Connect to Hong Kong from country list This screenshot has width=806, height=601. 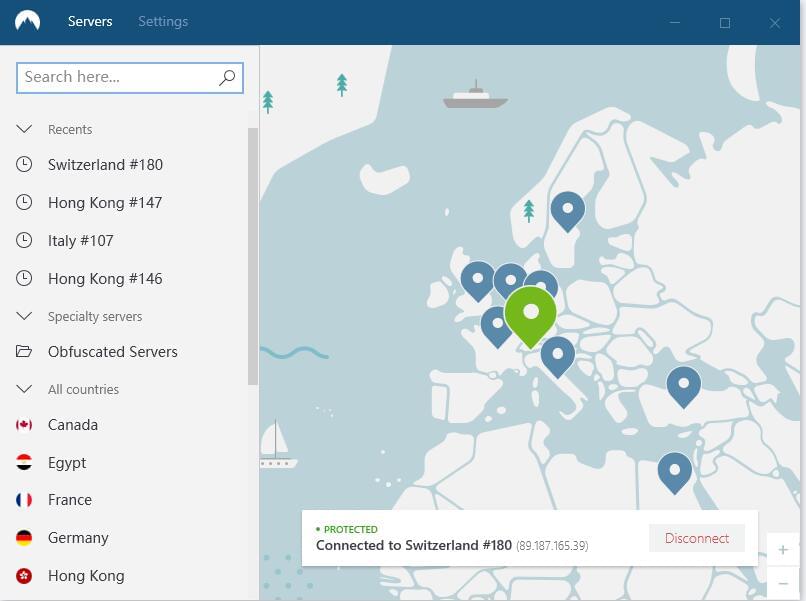[86, 576]
